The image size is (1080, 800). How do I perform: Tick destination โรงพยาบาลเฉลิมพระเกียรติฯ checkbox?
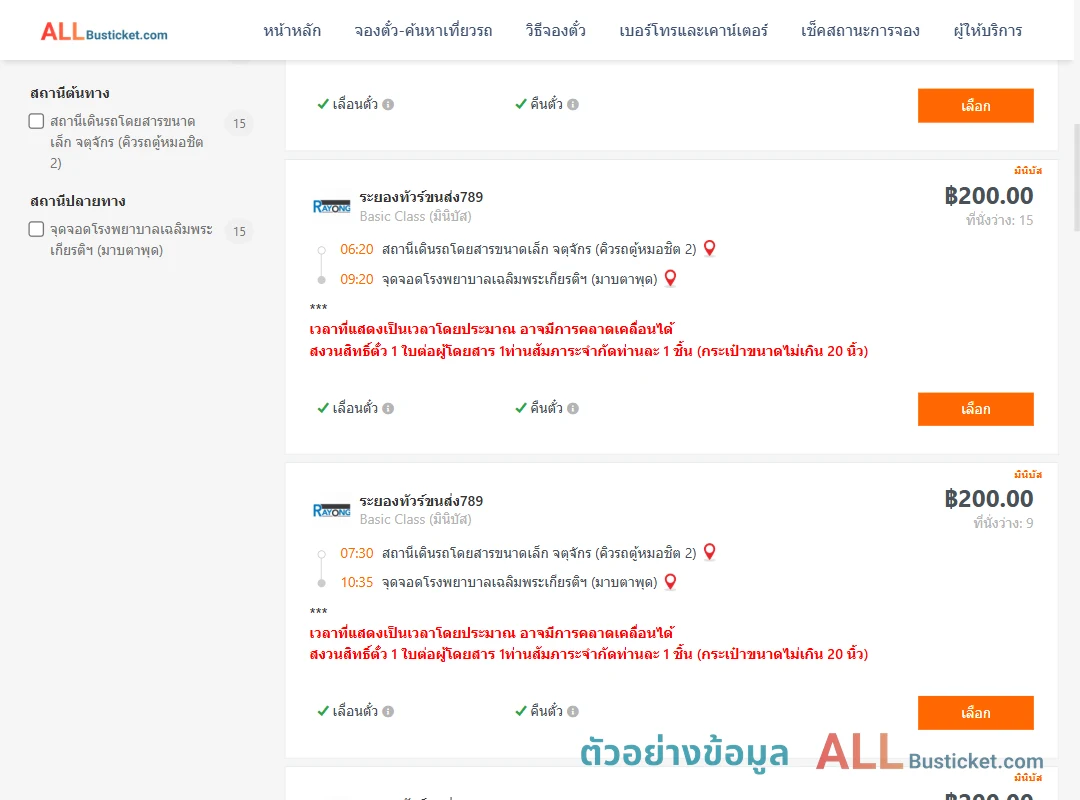click(x=37, y=229)
